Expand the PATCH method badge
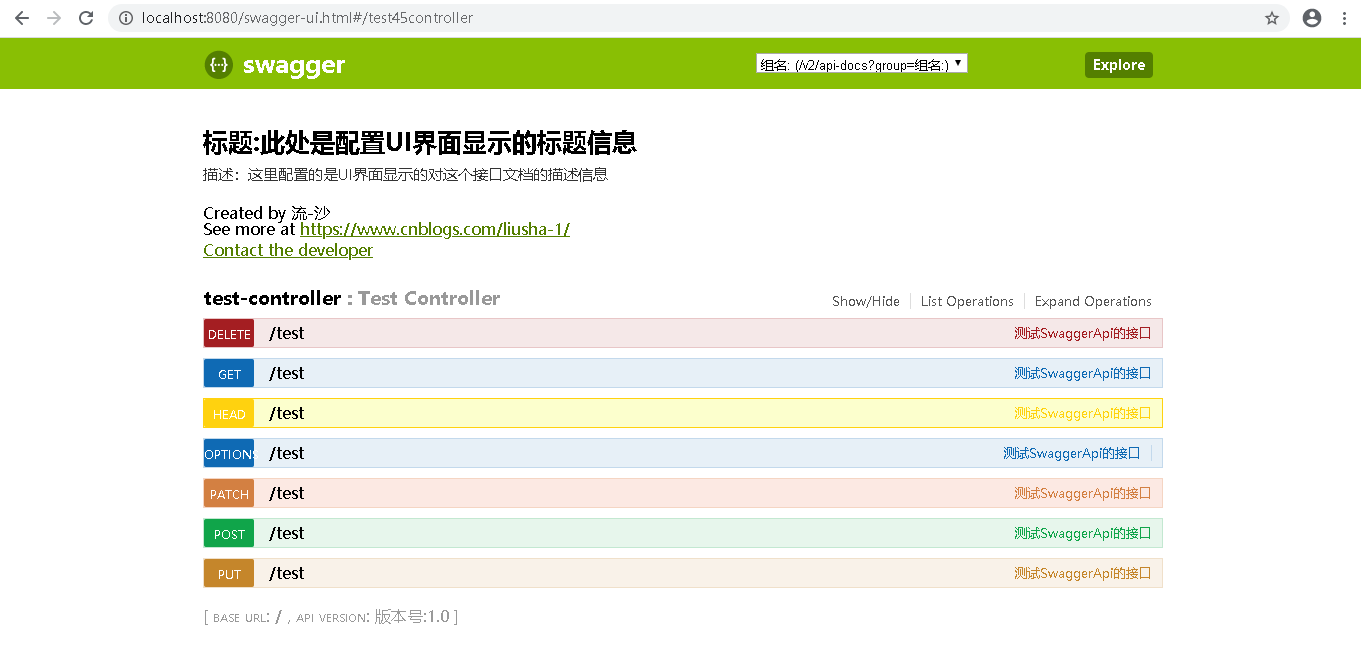 click(x=229, y=494)
